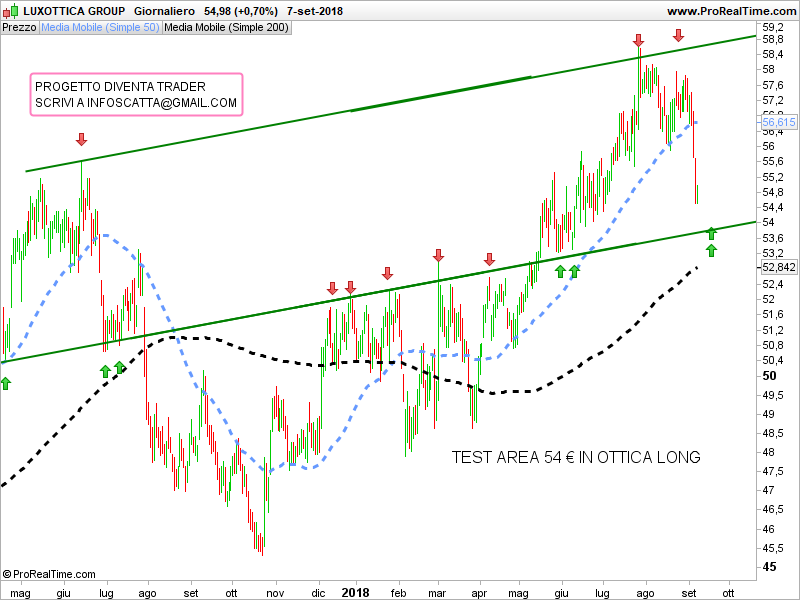Open the Prezzo tab
Screen dimensions: 800x600
[x=19, y=27]
